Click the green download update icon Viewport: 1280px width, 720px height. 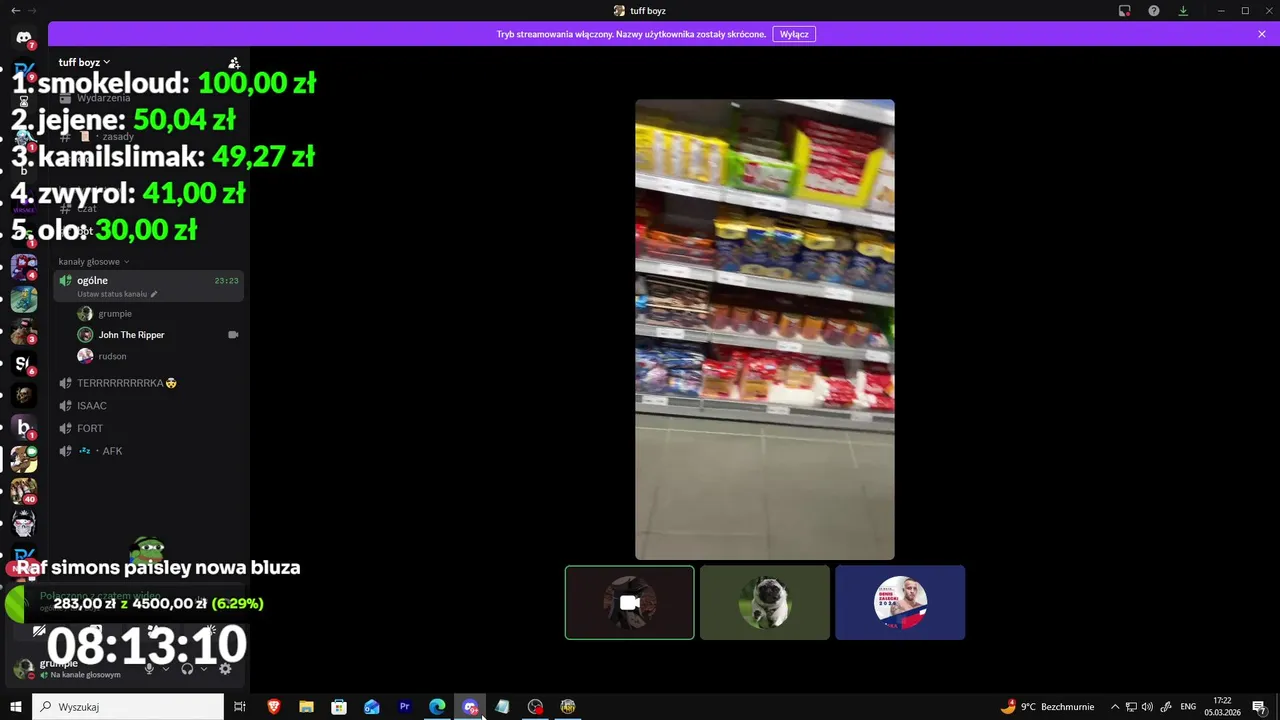click(1183, 11)
